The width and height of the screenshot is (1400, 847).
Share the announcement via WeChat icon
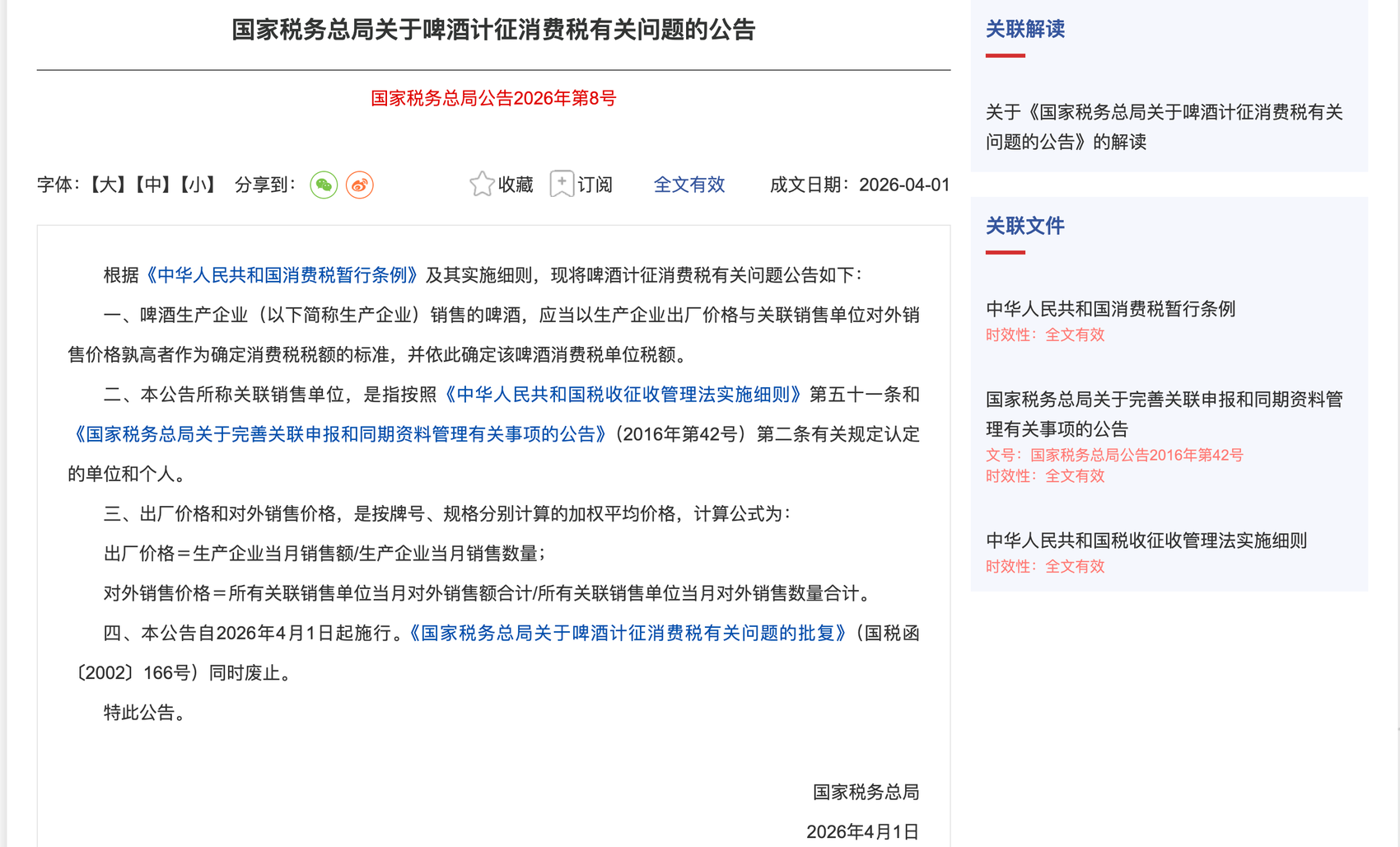[x=324, y=185]
